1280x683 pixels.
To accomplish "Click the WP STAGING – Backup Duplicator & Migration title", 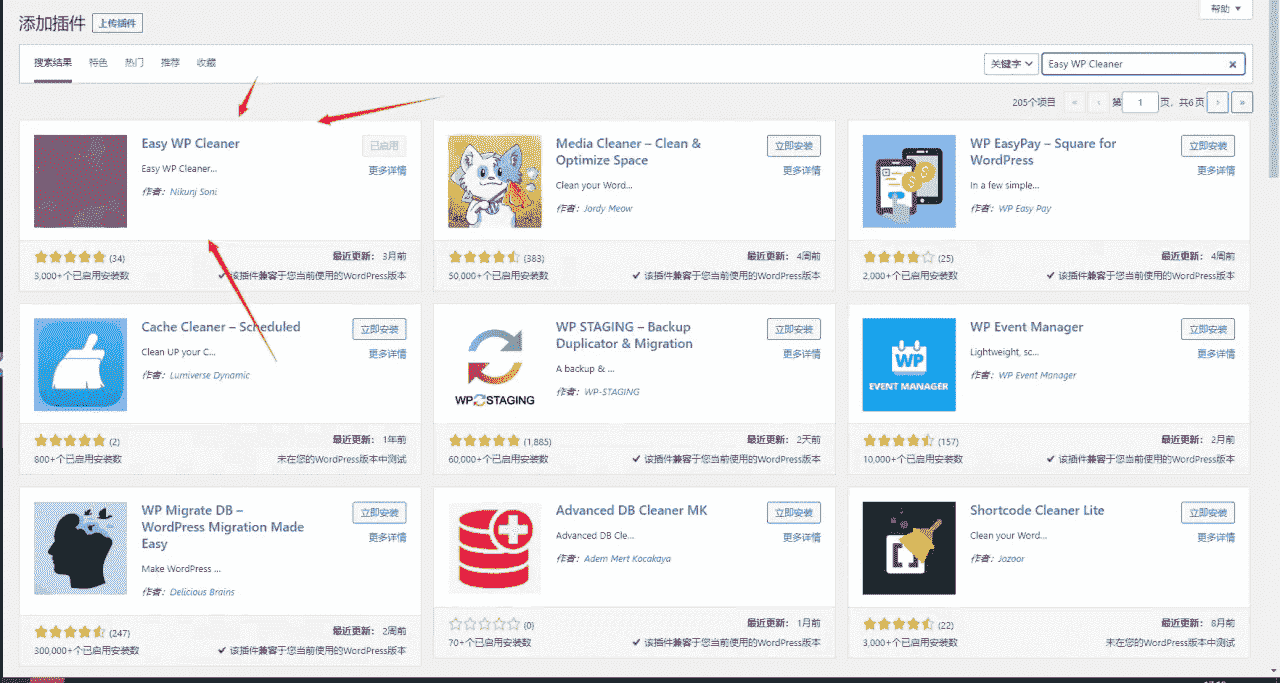I will click(x=624, y=335).
